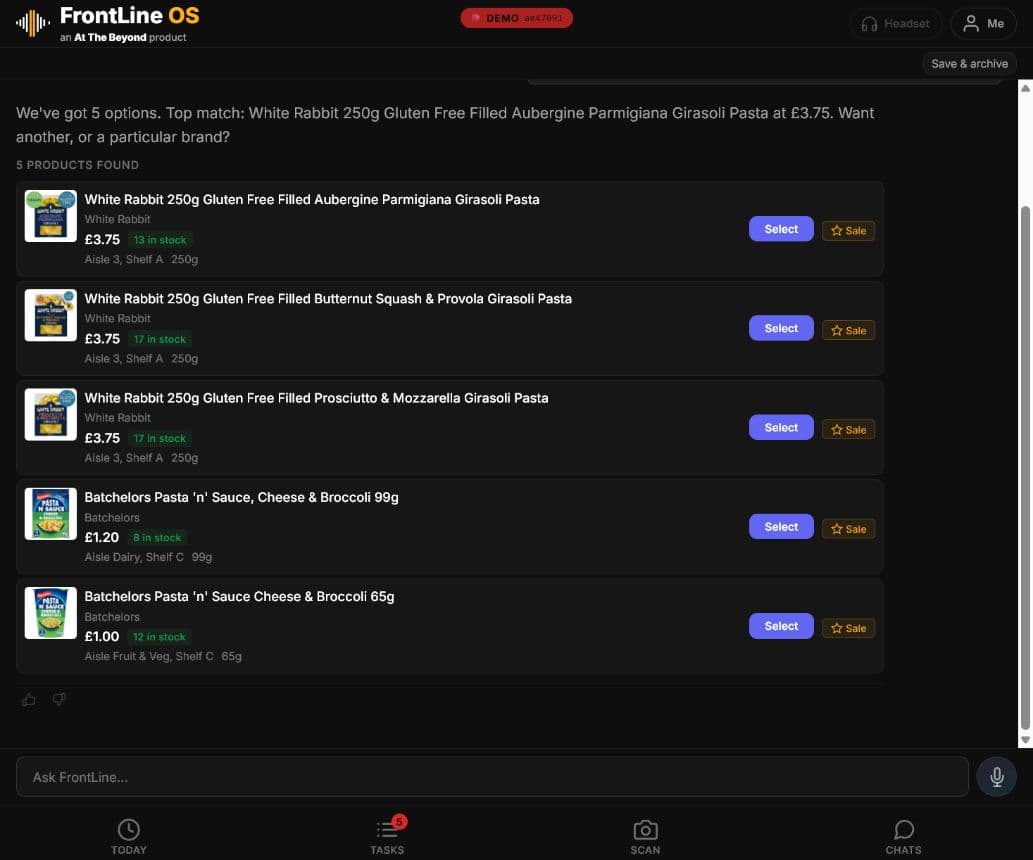
Task: Click the 5 PRODUCTS FOUND label
Action: click(78, 165)
